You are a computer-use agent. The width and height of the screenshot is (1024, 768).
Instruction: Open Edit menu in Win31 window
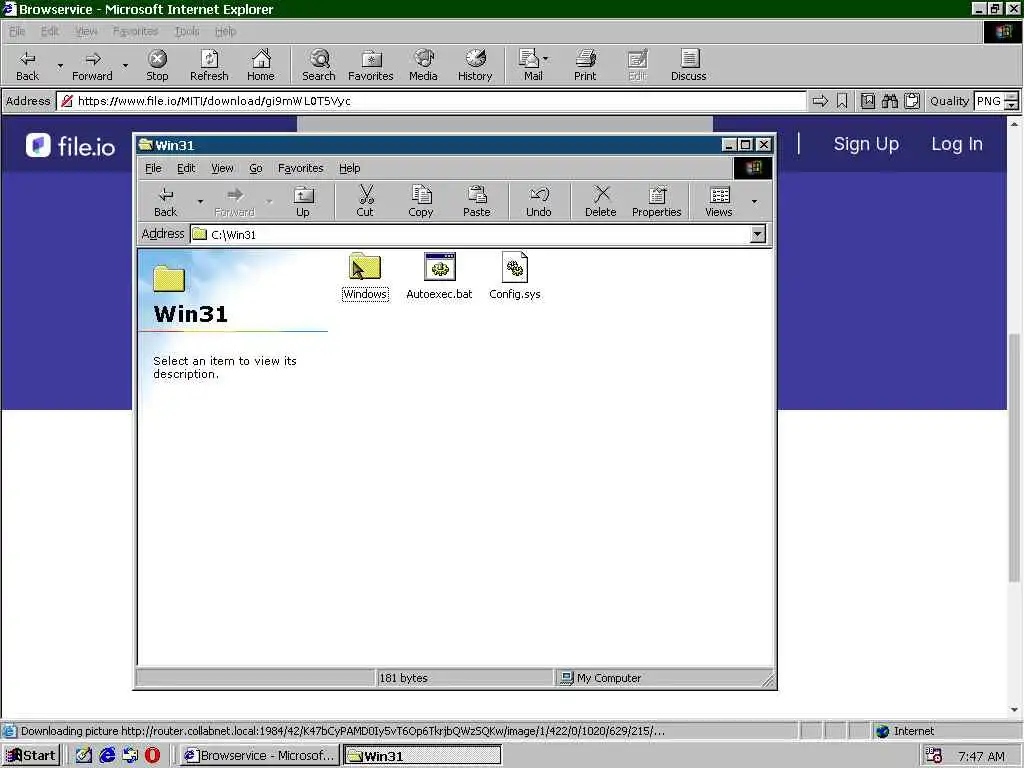tap(186, 168)
